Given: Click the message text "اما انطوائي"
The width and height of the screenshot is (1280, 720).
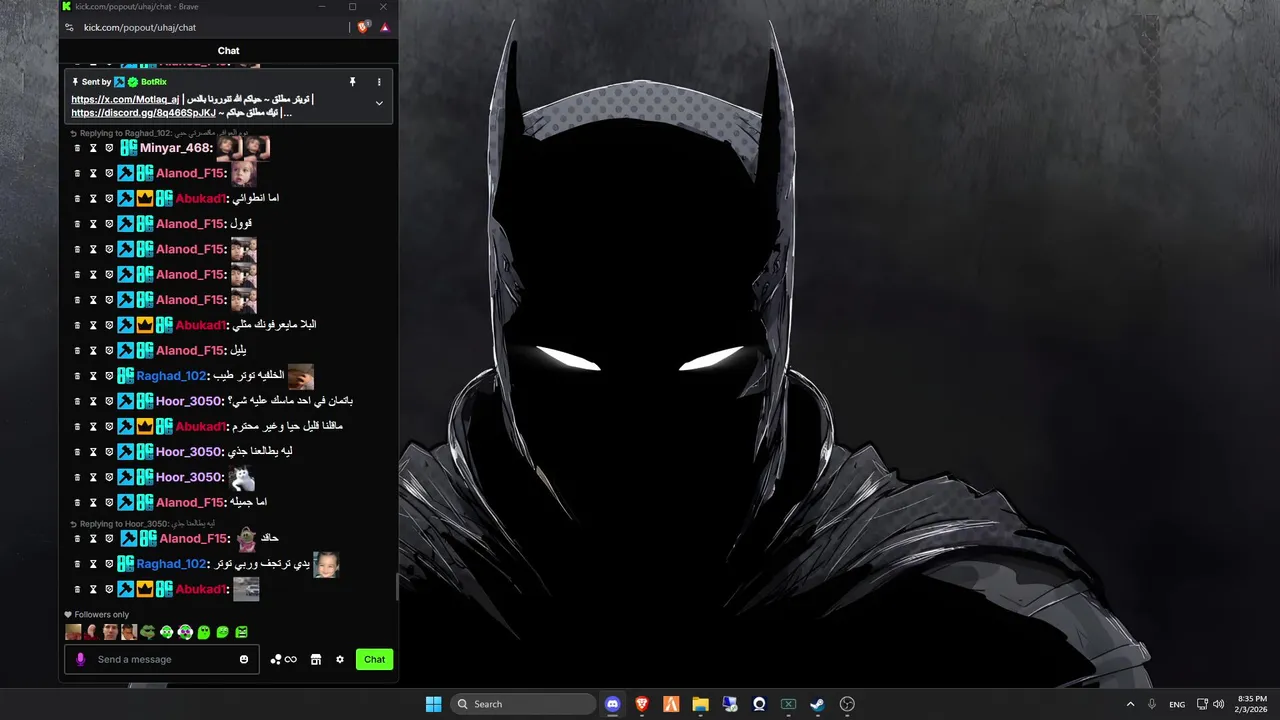Looking at the screenshot, I should pyautogui.click(x=255, y=199).
